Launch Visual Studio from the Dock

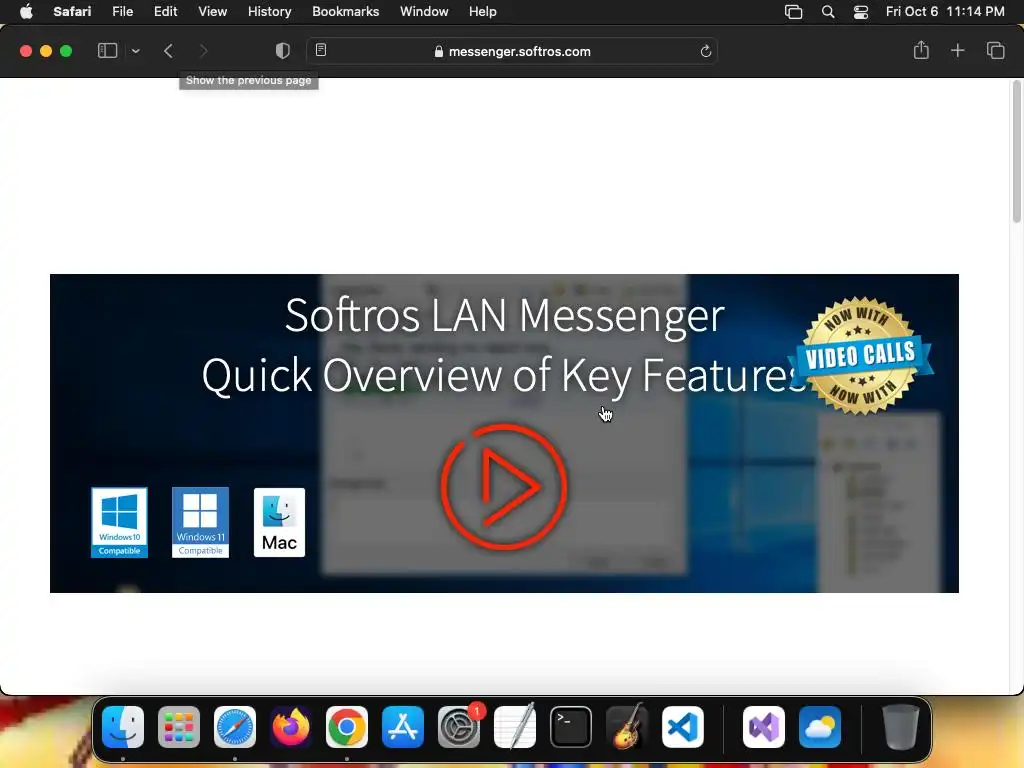764,727
